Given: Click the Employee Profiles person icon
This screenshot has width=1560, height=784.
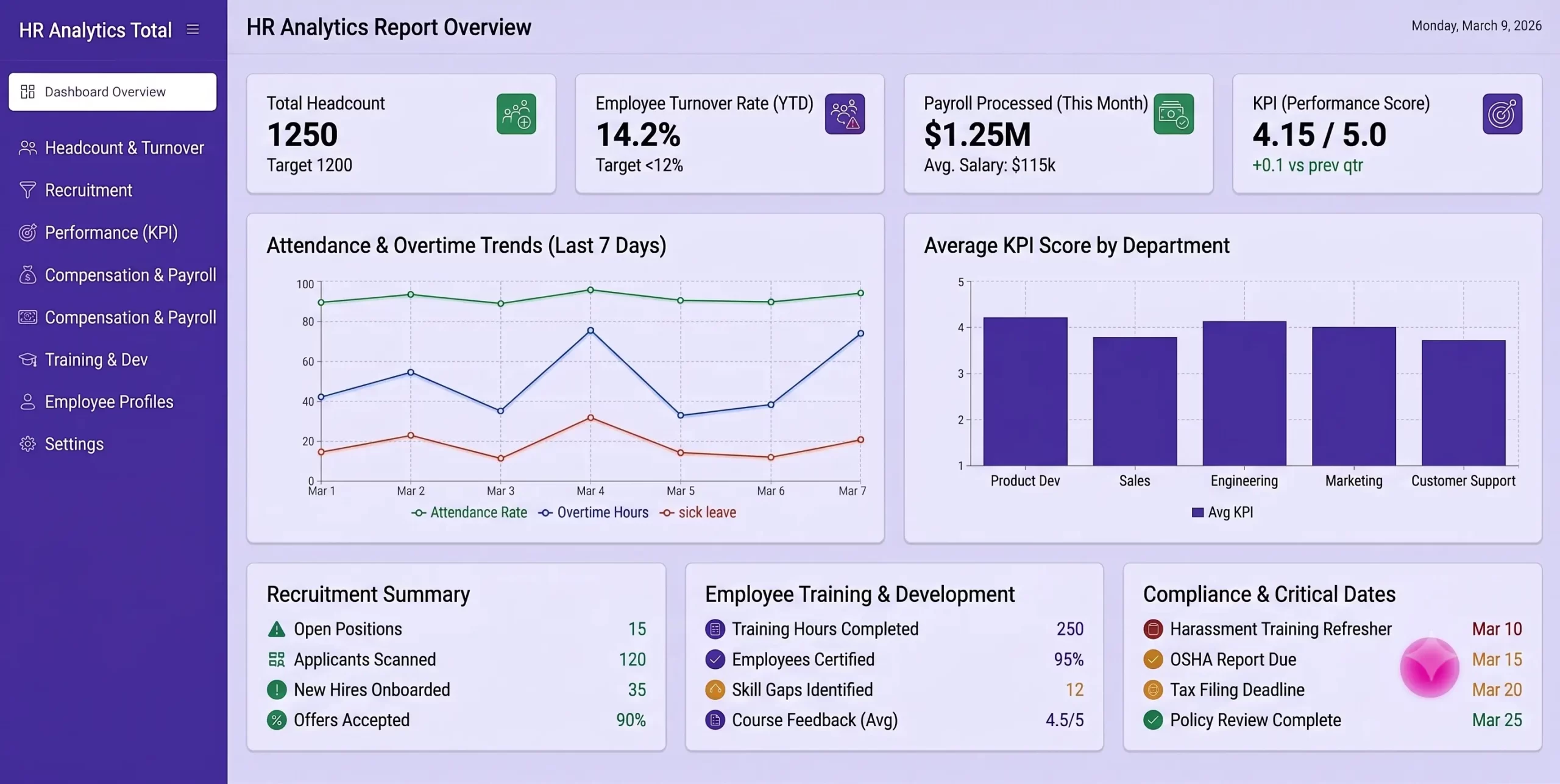Looking at the screenshot, I should (x=27, y=402).
